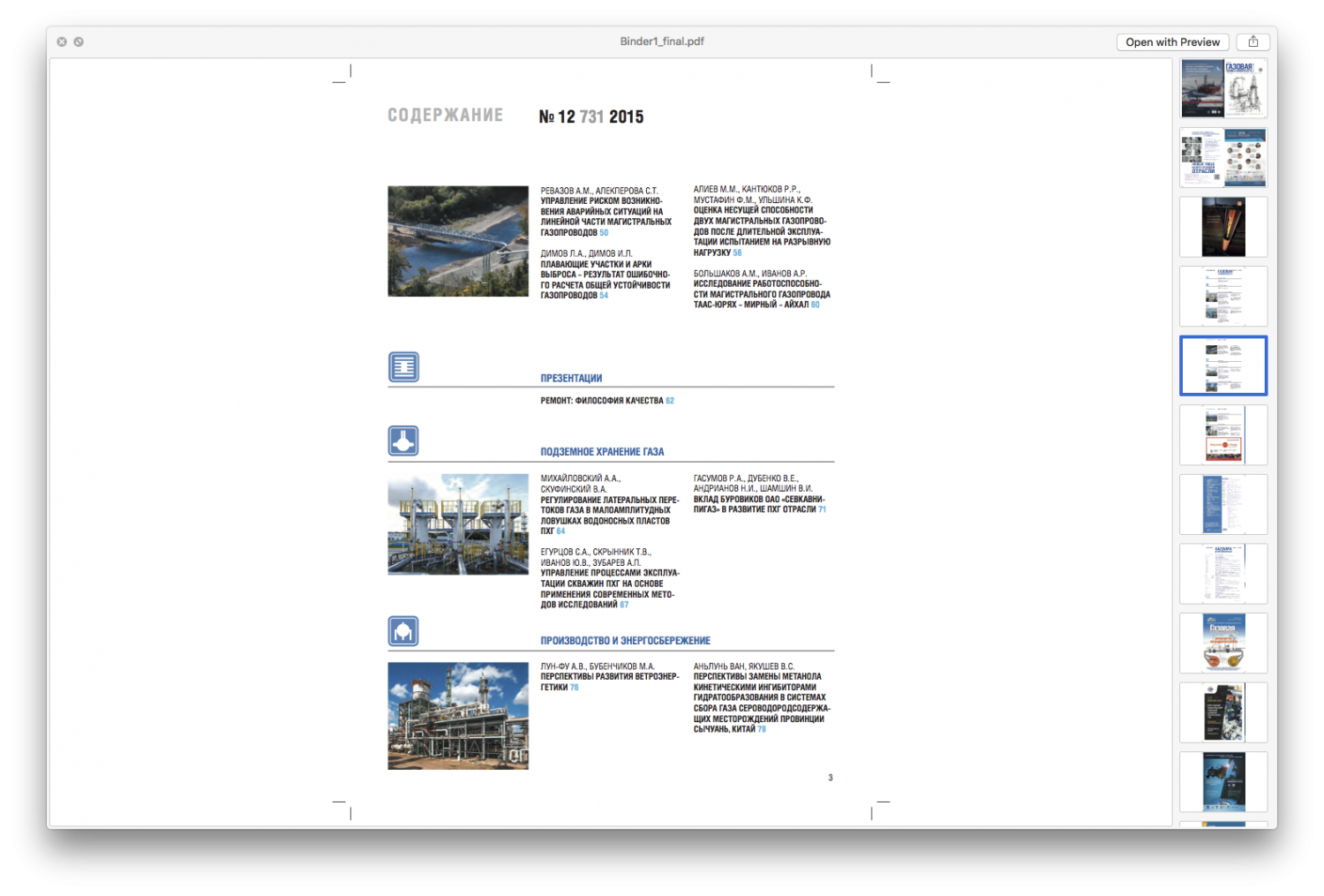Close the Quick Look window

click(62, 41)
